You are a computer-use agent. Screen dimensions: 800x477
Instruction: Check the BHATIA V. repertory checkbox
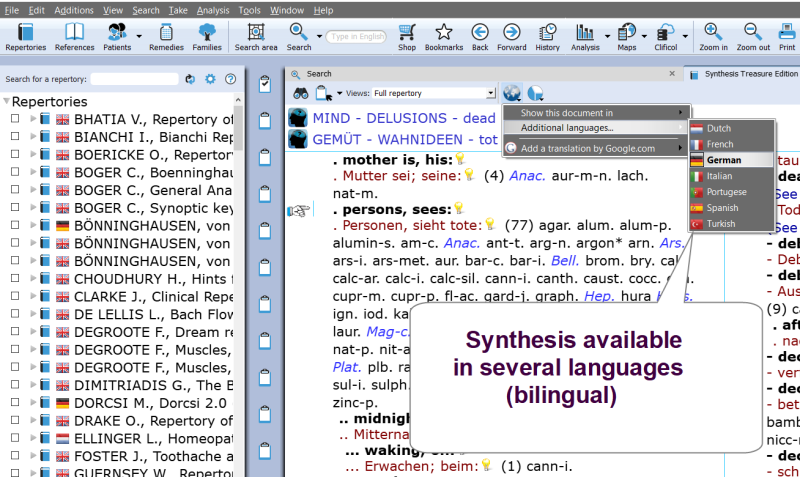15,119
